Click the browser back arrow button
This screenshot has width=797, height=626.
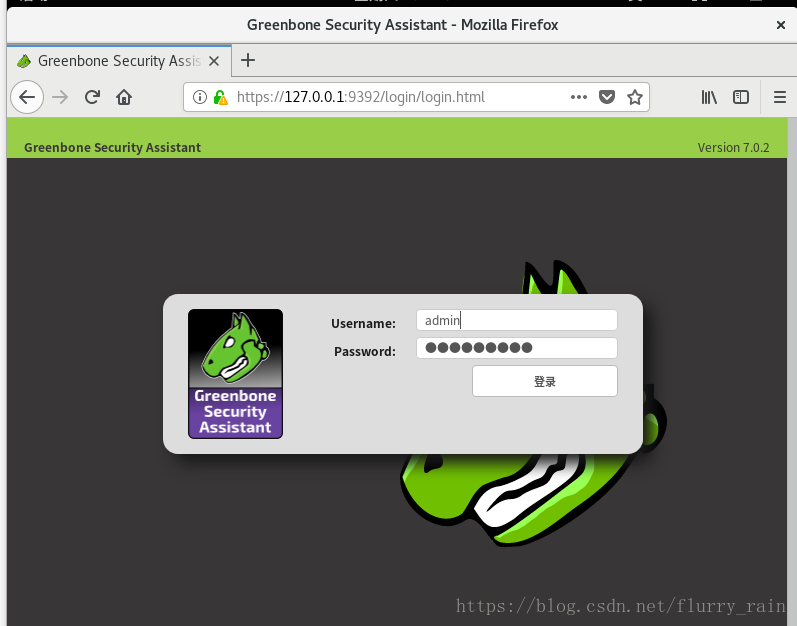tap(27, 97)
